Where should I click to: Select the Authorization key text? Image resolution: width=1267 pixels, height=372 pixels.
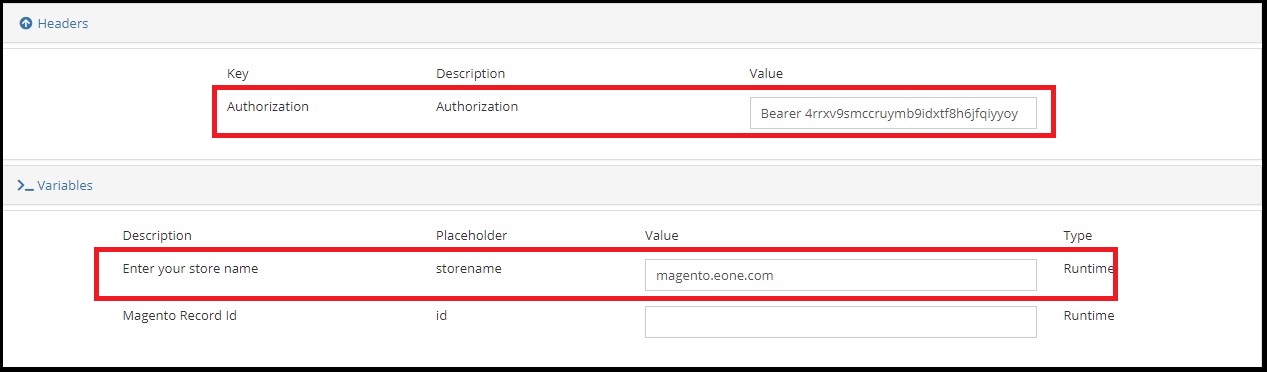coord(268,106)
